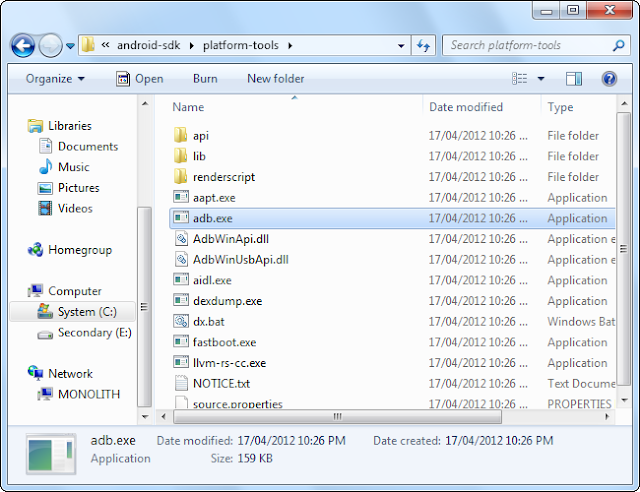Screen dimensions: 640x492
Task: Open the recent pages dropdown arrow
Action: tap(70, 46)
